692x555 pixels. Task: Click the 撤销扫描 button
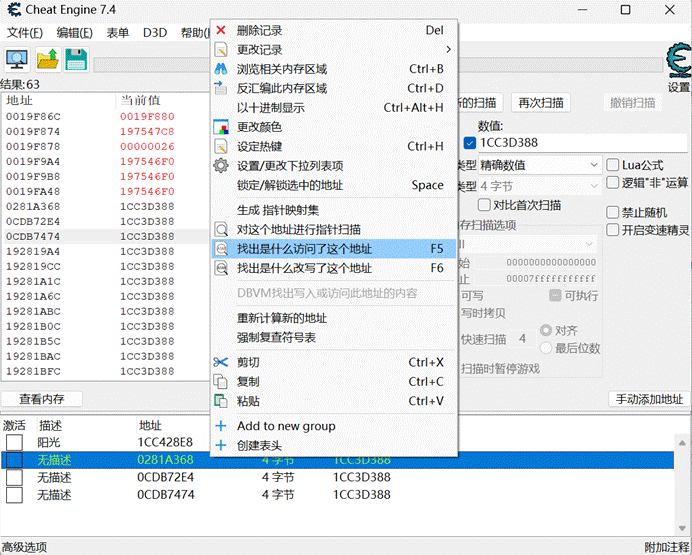click(x=632, y=103)
